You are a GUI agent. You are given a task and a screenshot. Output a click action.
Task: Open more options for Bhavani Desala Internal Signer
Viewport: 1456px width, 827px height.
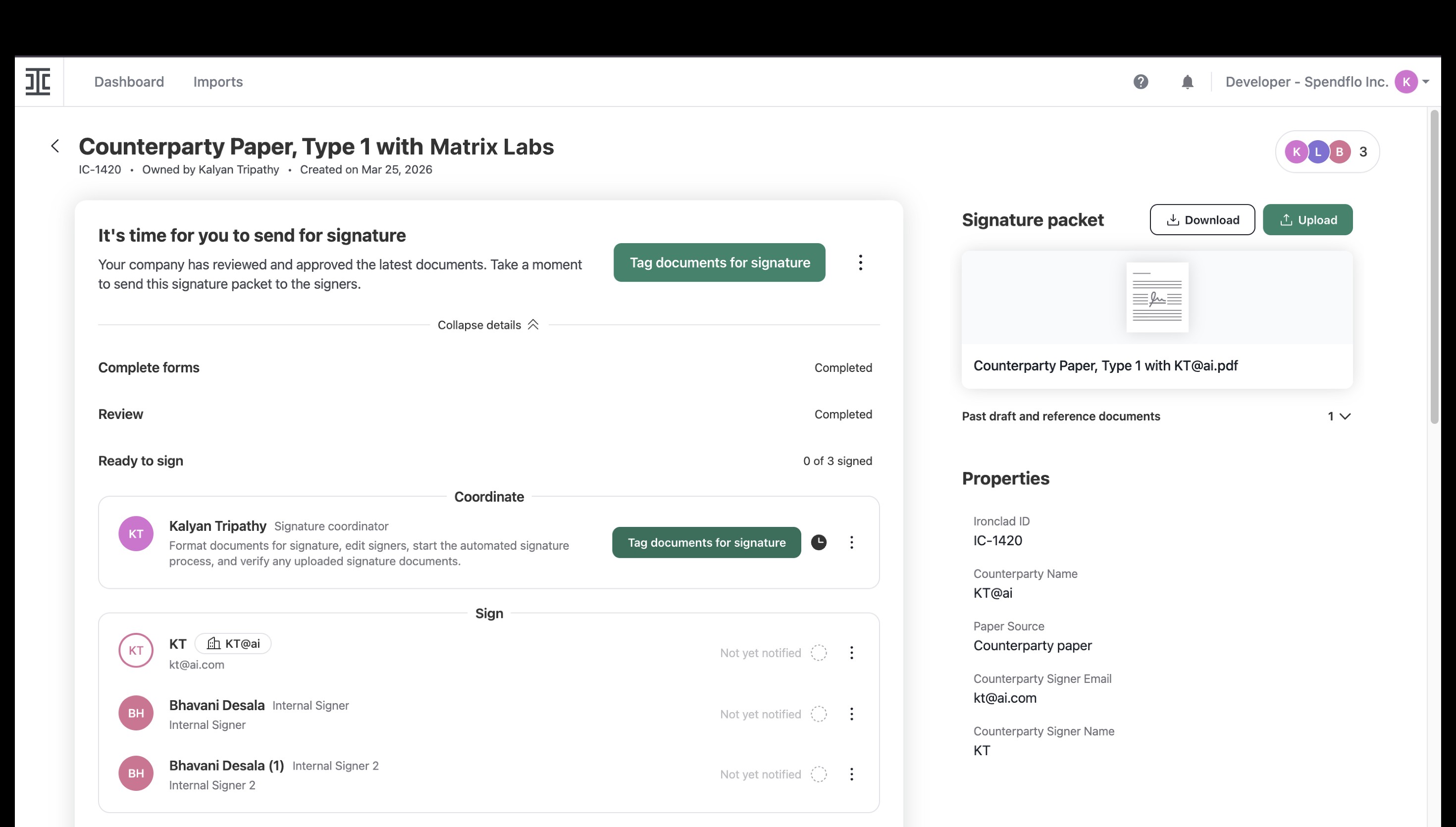coord(851,714)
